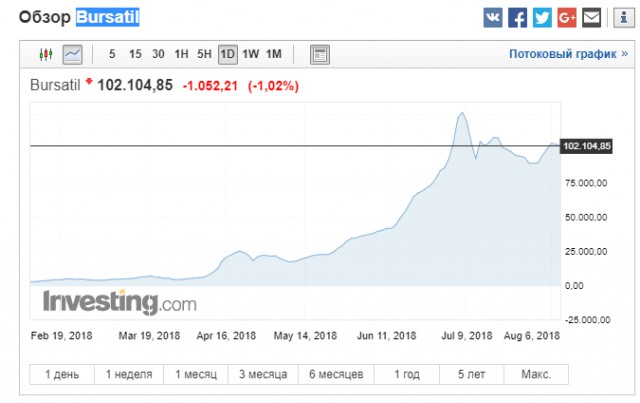
Task: Click the May 14, 2018 date label
Action: (305, 336)
